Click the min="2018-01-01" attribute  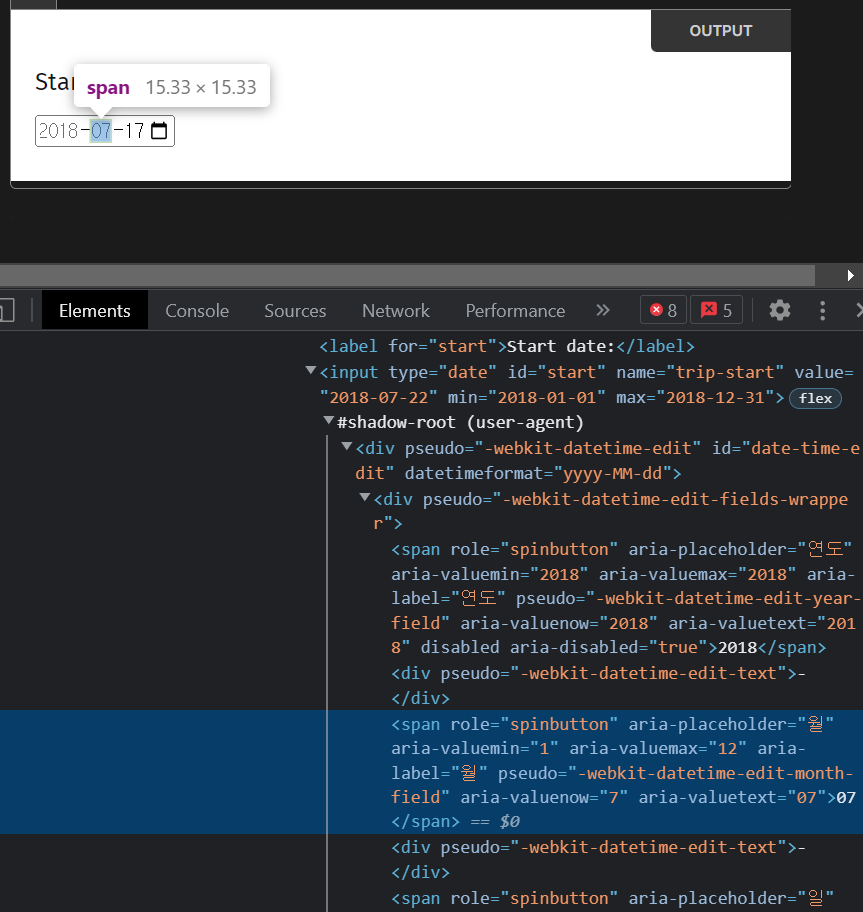[x=526, y=398]
